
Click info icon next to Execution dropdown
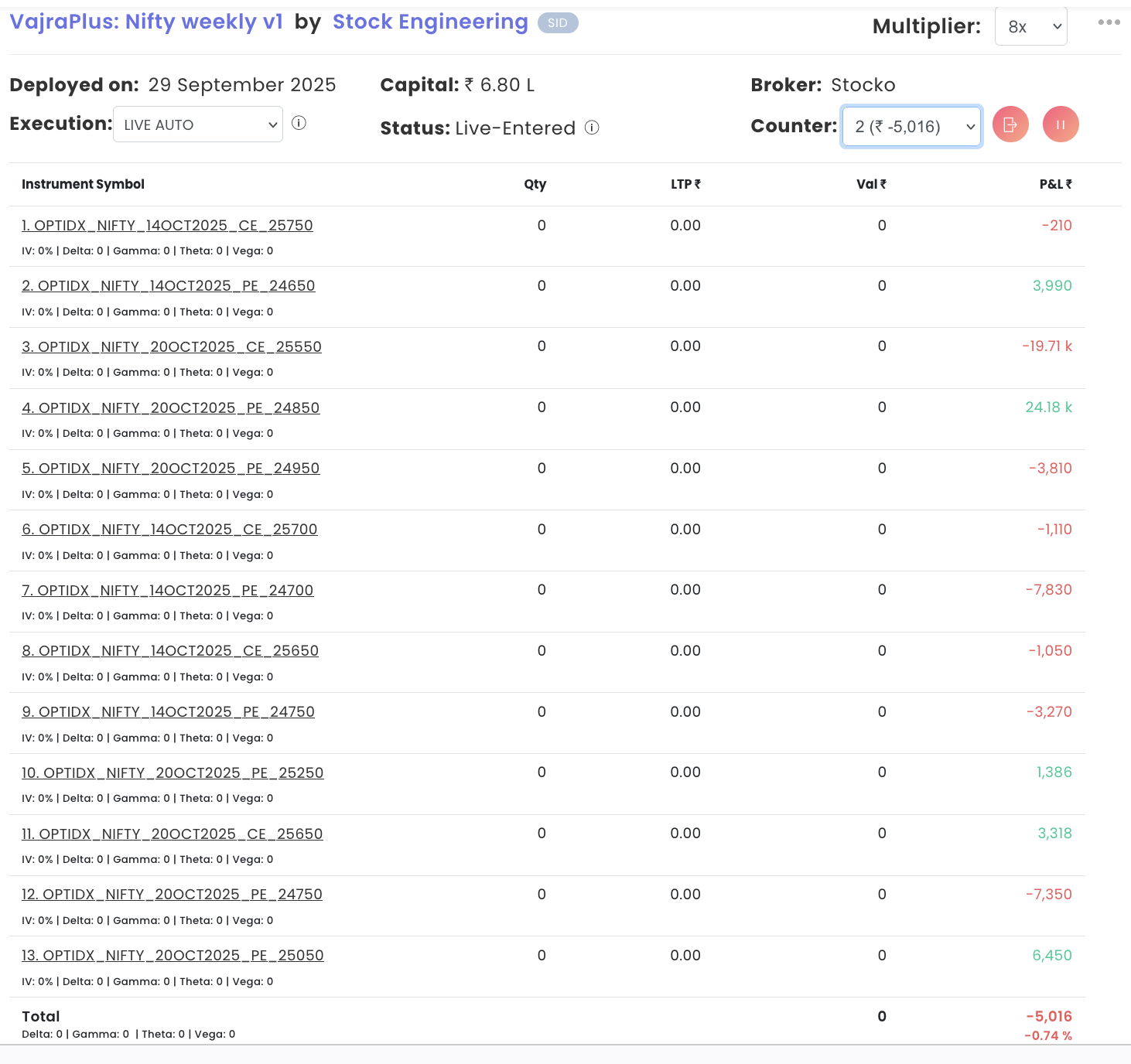[299, 123]
